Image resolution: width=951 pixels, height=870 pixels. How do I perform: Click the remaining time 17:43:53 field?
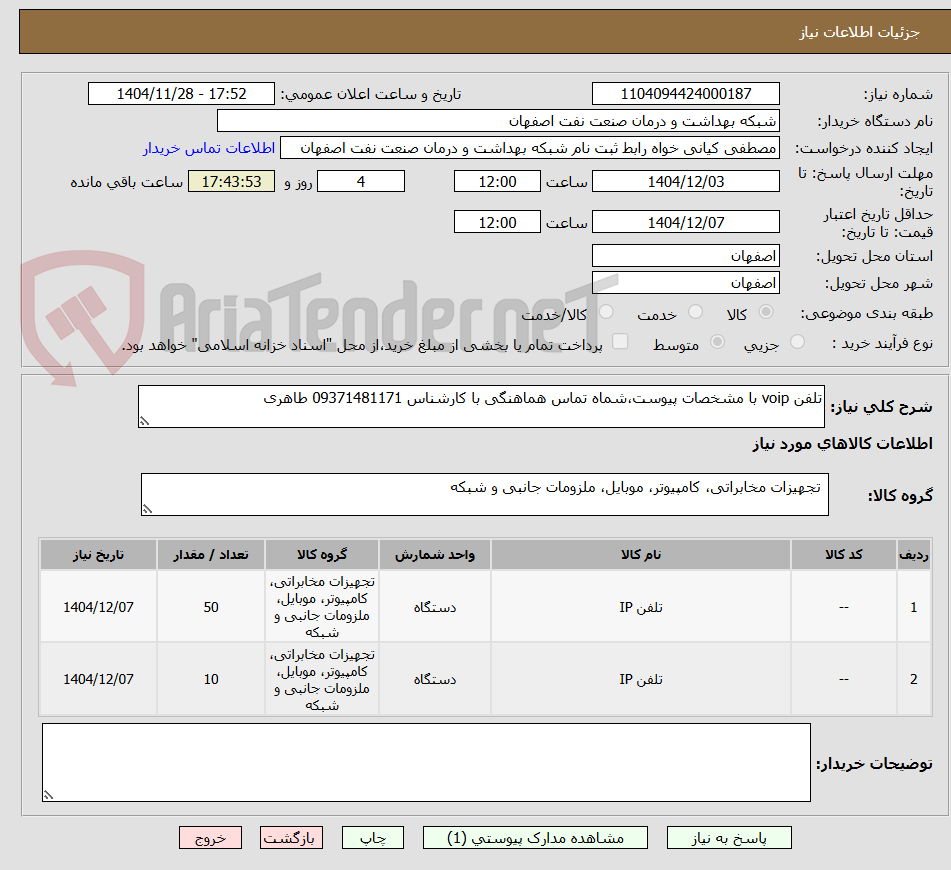coord(232,181)
